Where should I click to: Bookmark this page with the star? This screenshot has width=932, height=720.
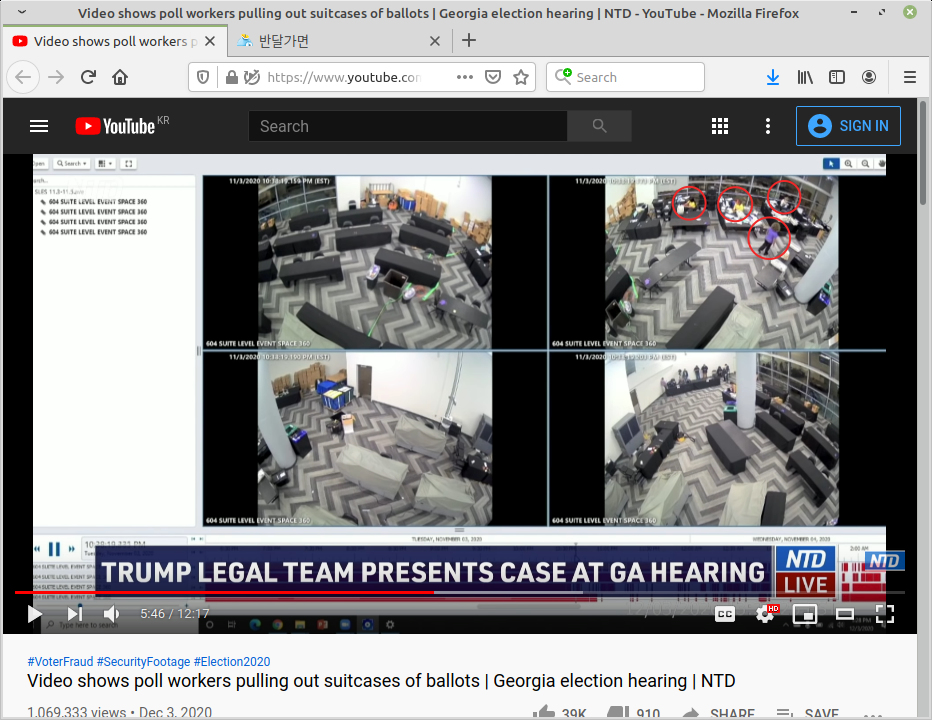[x=521, y=77]
